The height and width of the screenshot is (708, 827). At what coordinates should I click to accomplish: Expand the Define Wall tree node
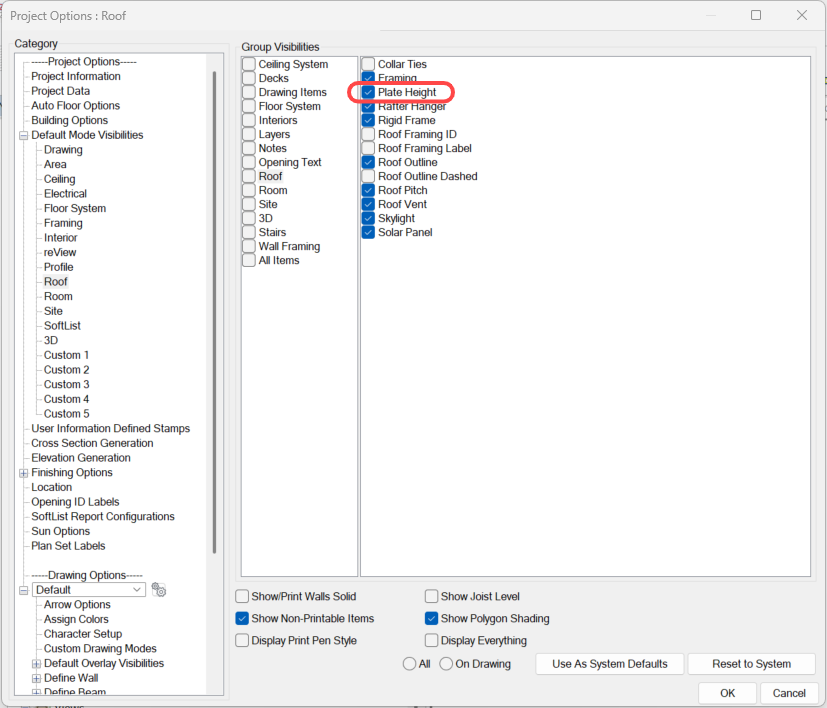coord(36,678)
